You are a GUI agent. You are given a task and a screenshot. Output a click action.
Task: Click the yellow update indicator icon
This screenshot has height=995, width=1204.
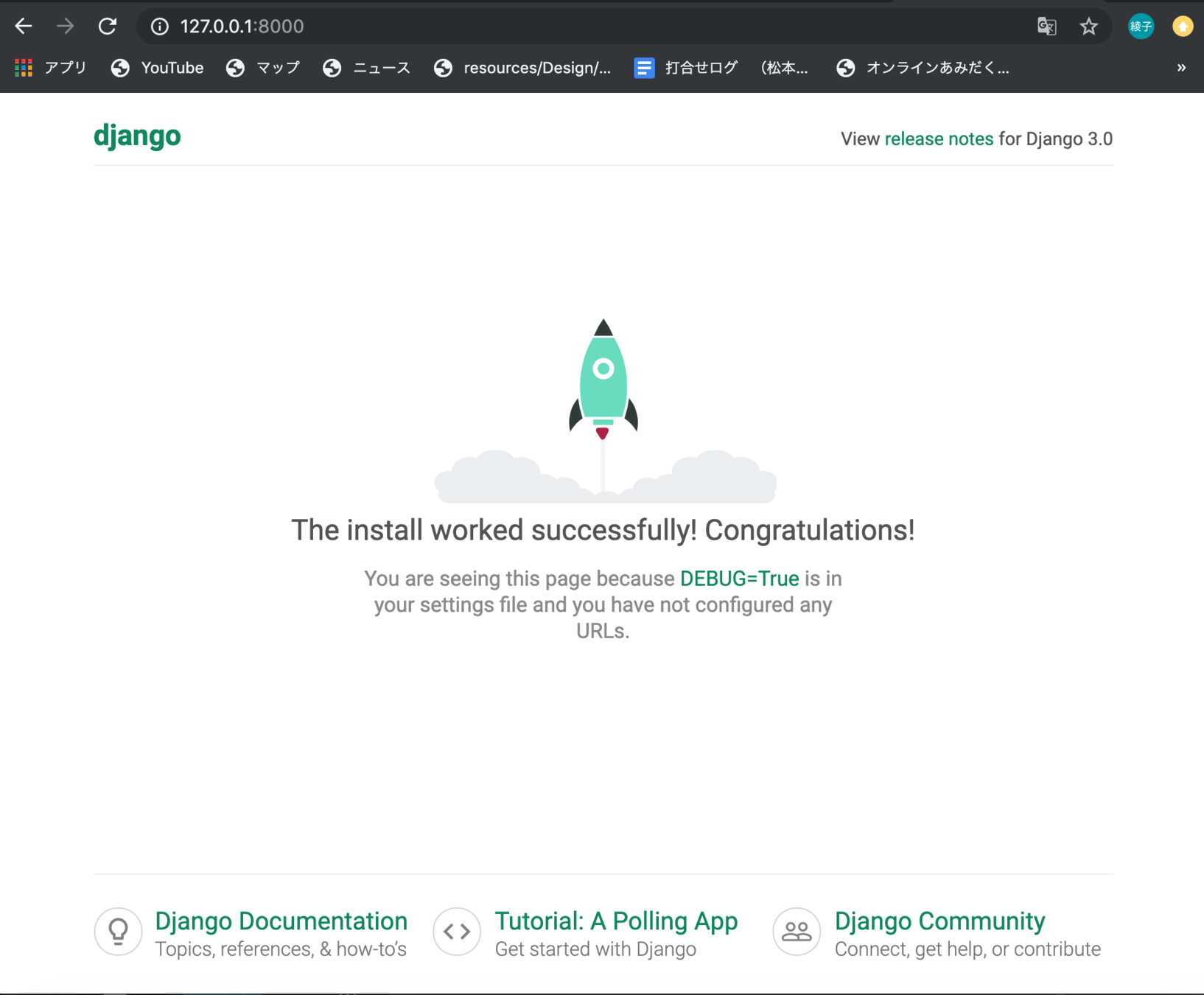[x=1183, y=27]
